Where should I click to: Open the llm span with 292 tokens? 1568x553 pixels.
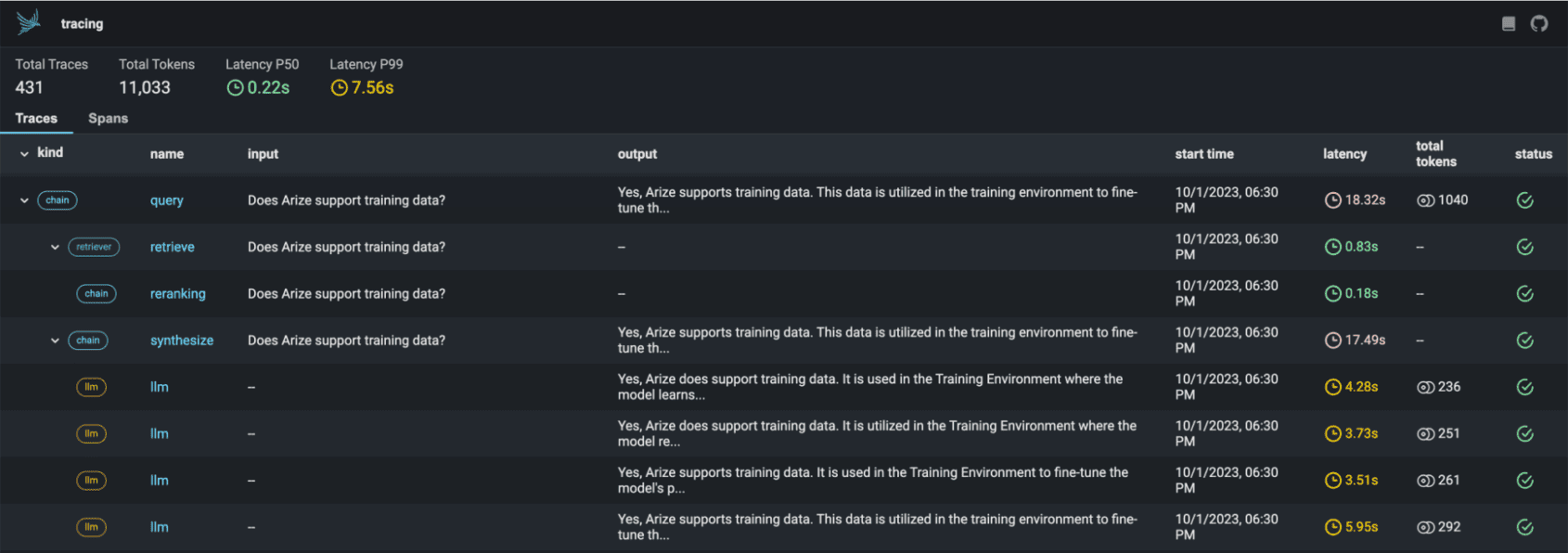coord(160,527)
